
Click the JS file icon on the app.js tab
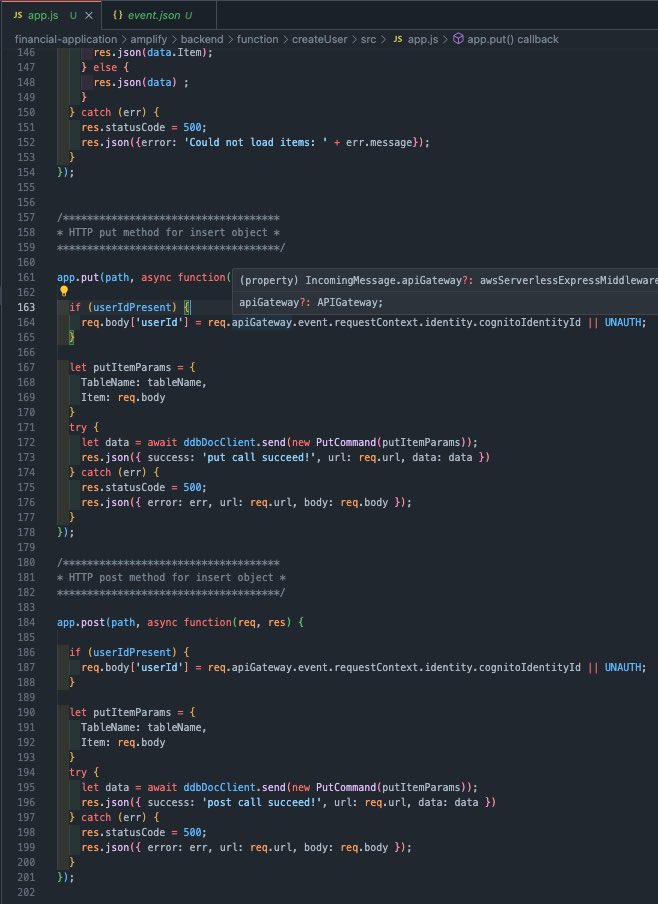(18, 16)
